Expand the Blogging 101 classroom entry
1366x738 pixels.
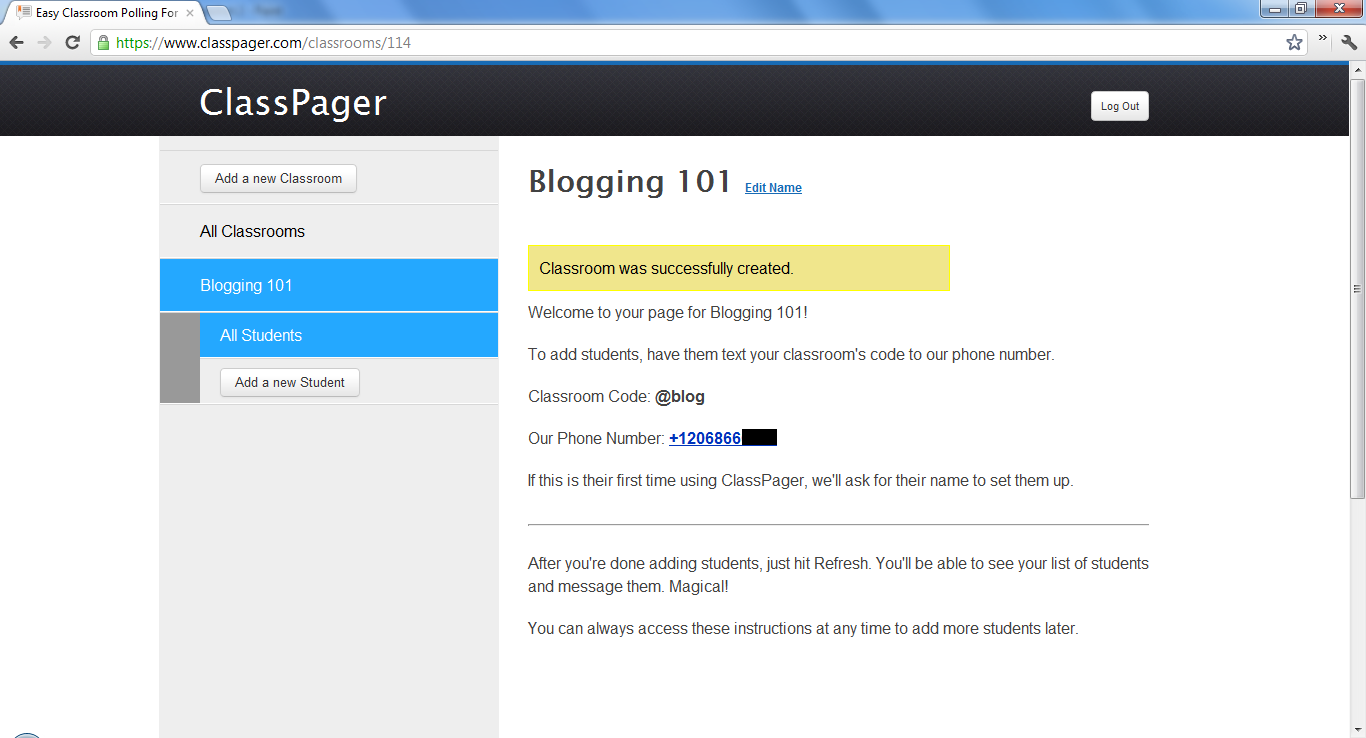point(246,285)
